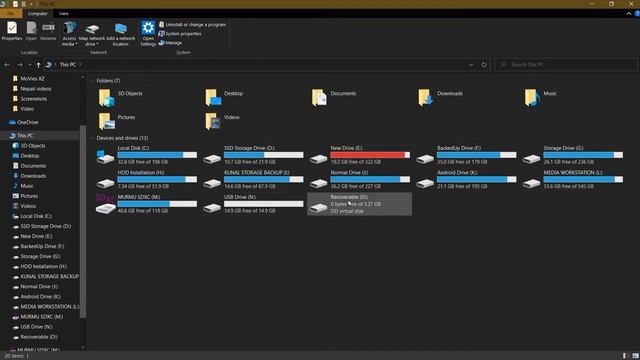Open Help with the question mark icon

pos(637,13)
